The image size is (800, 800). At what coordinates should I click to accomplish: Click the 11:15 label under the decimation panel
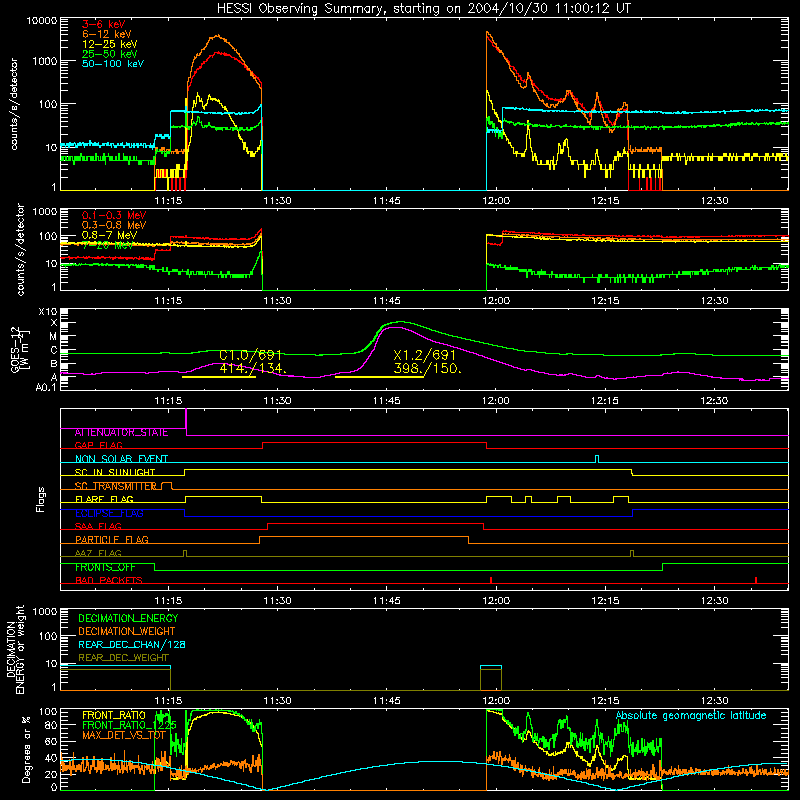[x=168, y=701]
